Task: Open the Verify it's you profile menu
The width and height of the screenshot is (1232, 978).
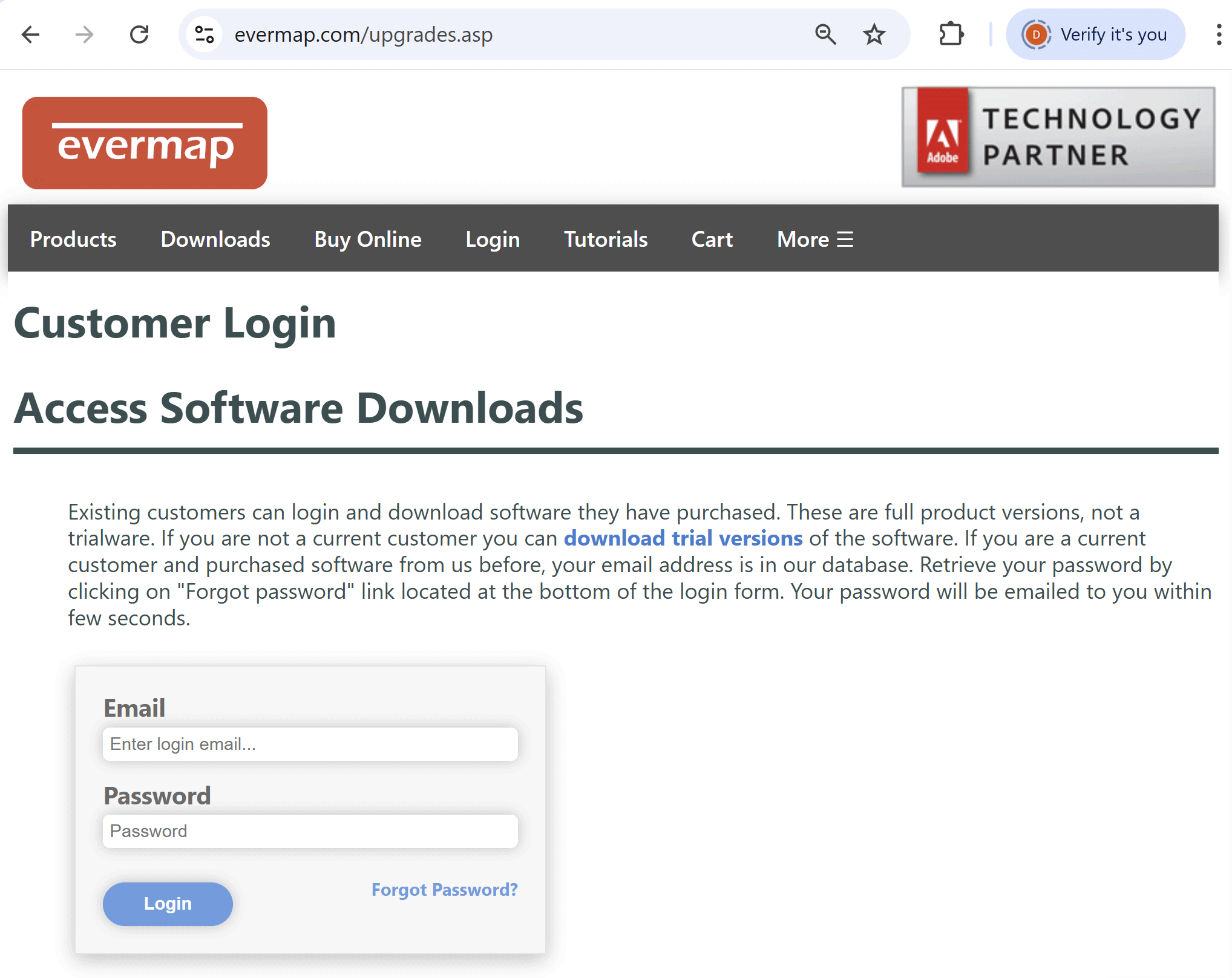Action: coord(1095,34)
